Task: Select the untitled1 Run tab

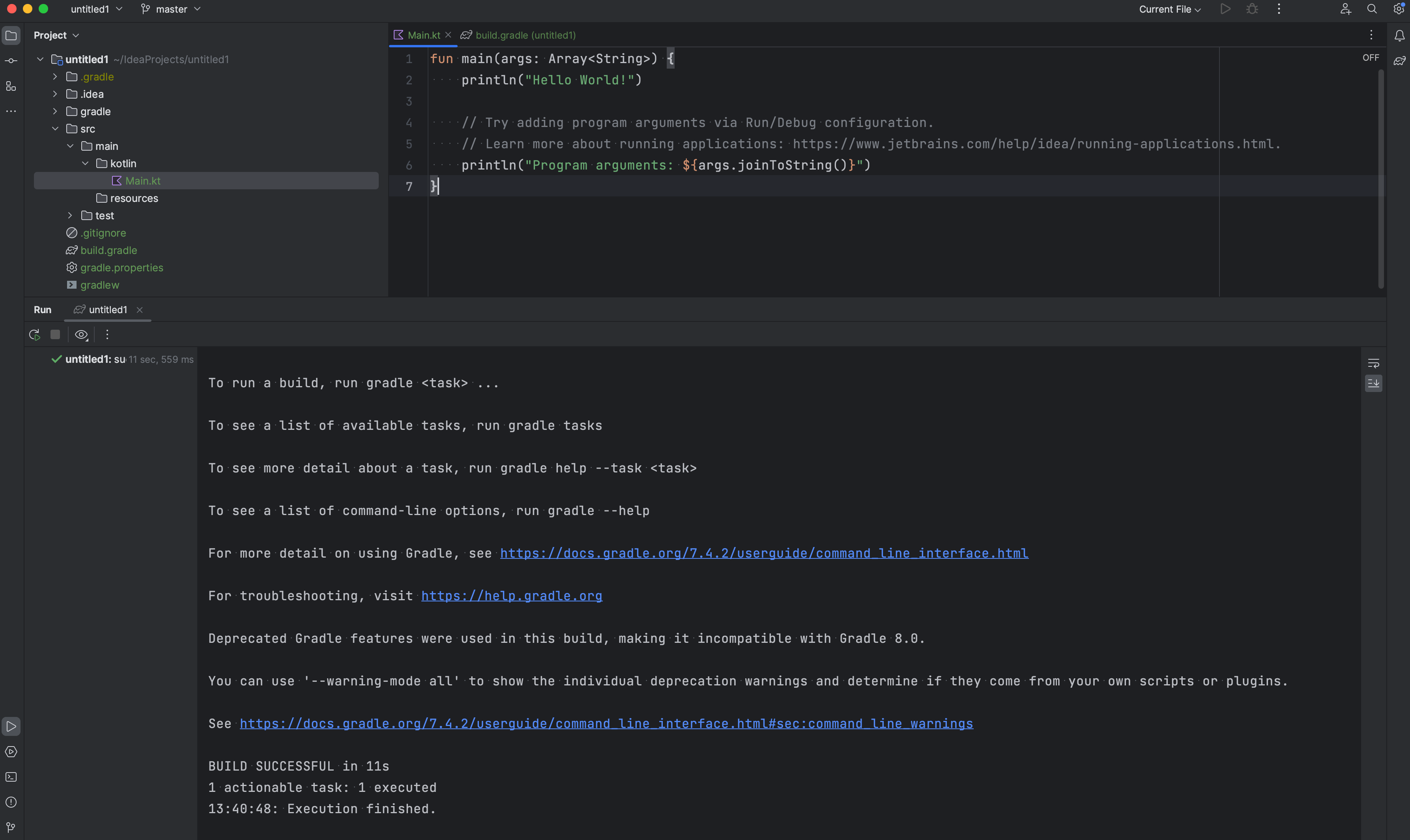Action: [x=107, y=310]
